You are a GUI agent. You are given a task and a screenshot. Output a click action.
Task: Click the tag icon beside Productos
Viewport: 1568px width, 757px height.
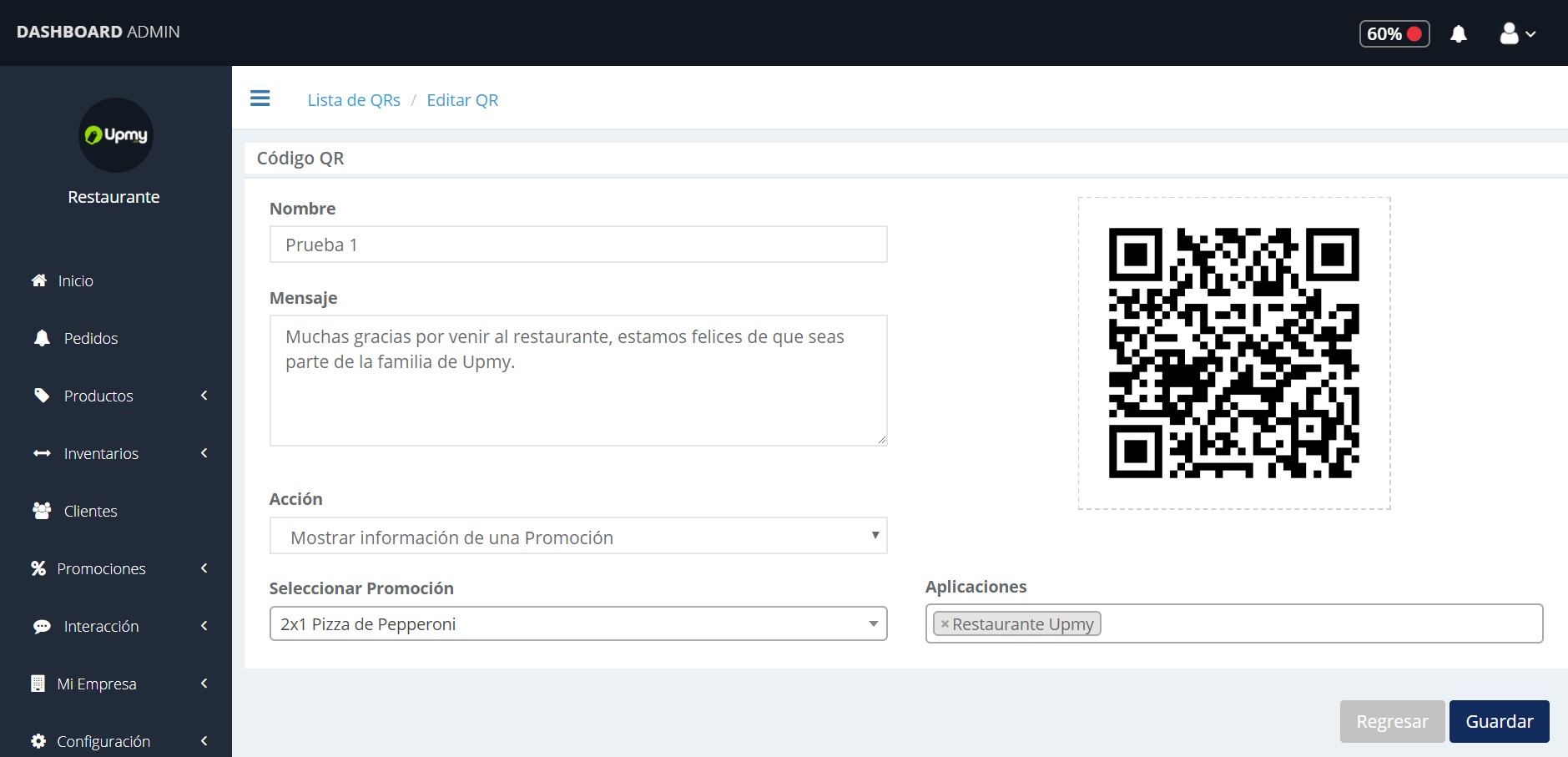(x=42, y=396)
